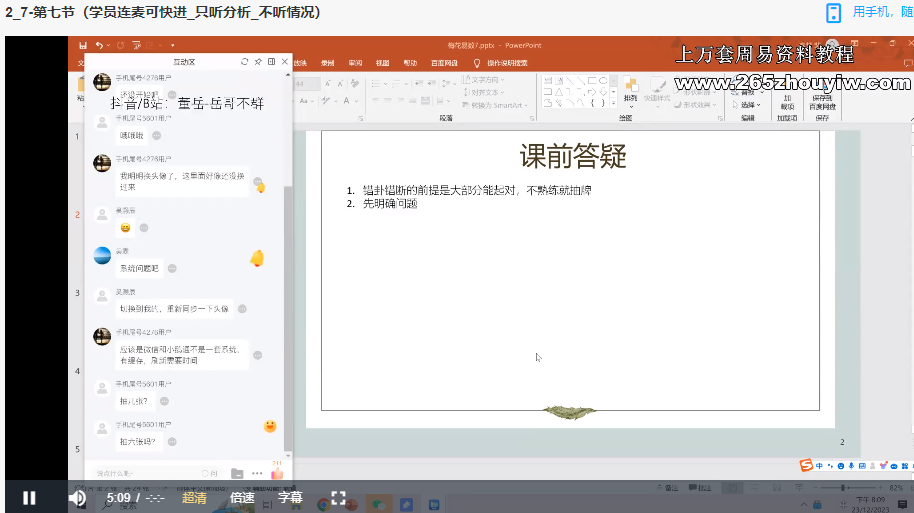Image resolution: width=914 pixels, height=513 pixels.
Task: Open the 文字方向 text direction dropdown
Action: 483,79
